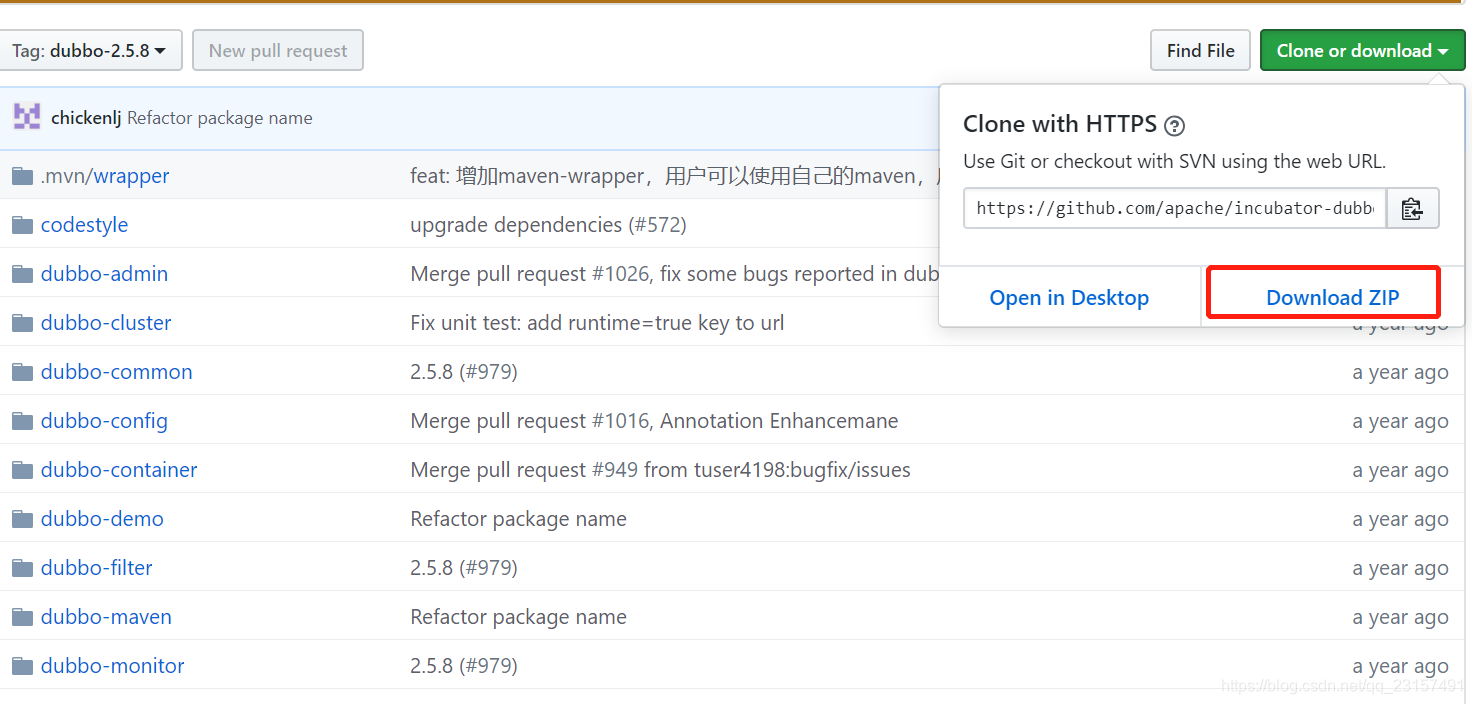Click the Find File button
The height and width of the screenshot is (704, 1472).
tap(1200, 50)
